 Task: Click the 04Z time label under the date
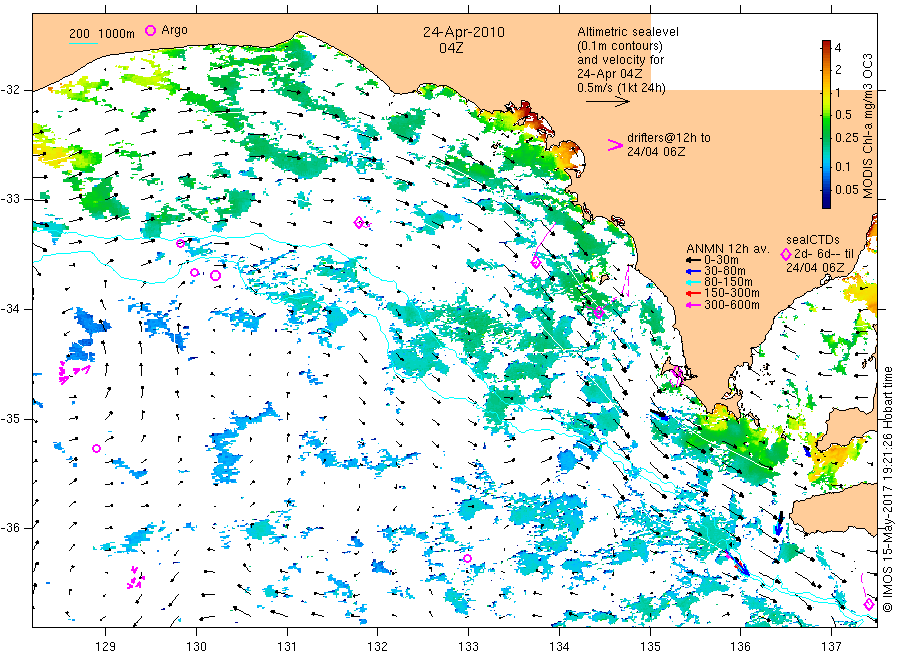coord(451,48)
